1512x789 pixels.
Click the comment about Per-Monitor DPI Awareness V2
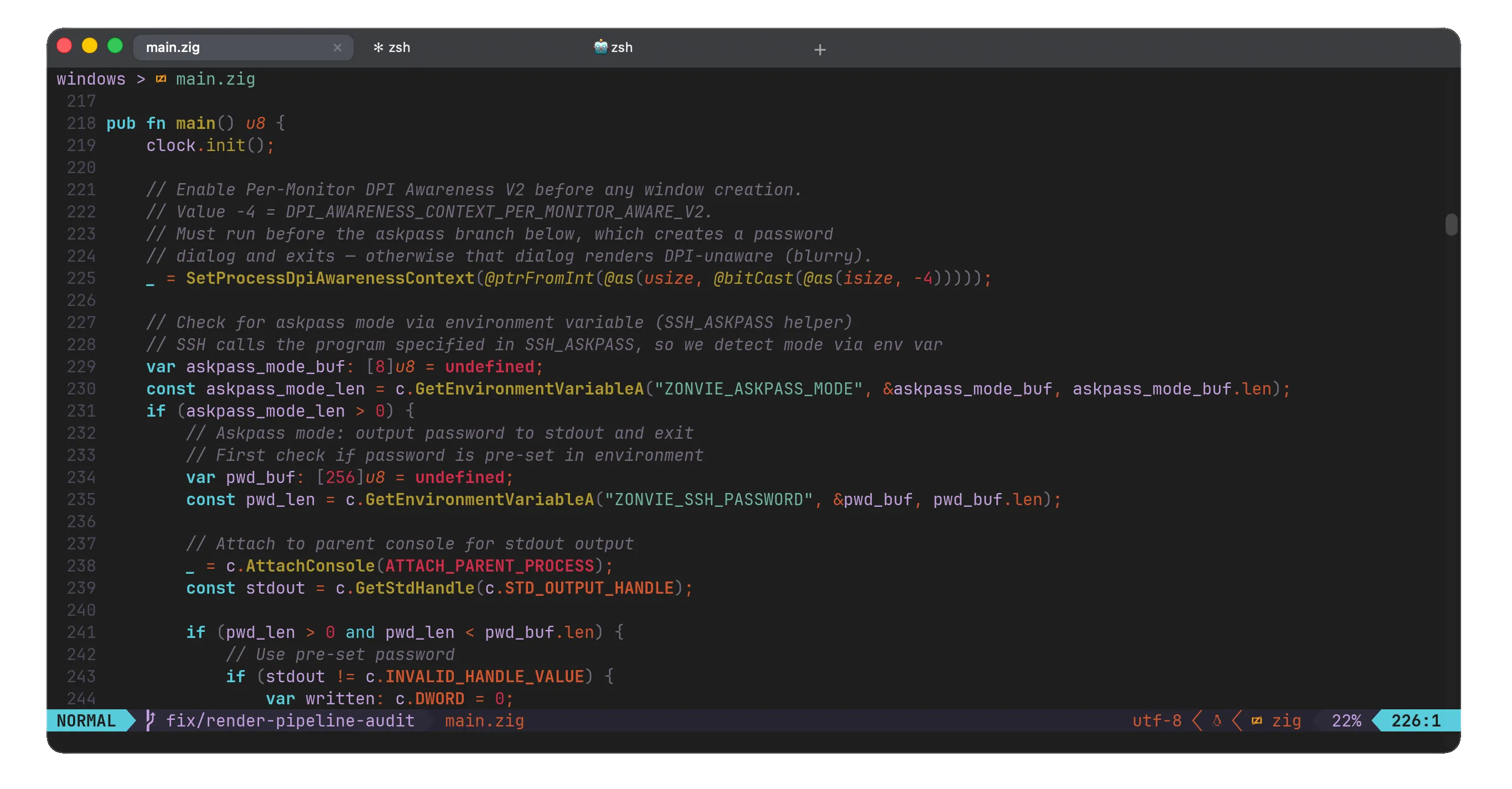pyautogui.click(x=474, y=189)
